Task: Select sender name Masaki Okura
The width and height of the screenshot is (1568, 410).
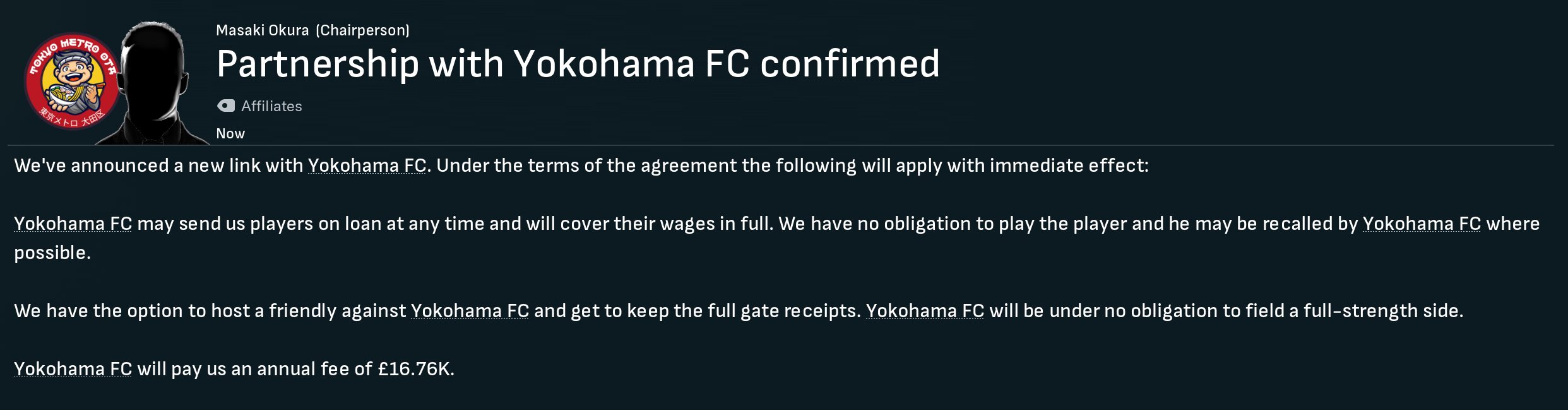Action: (263, 30)
